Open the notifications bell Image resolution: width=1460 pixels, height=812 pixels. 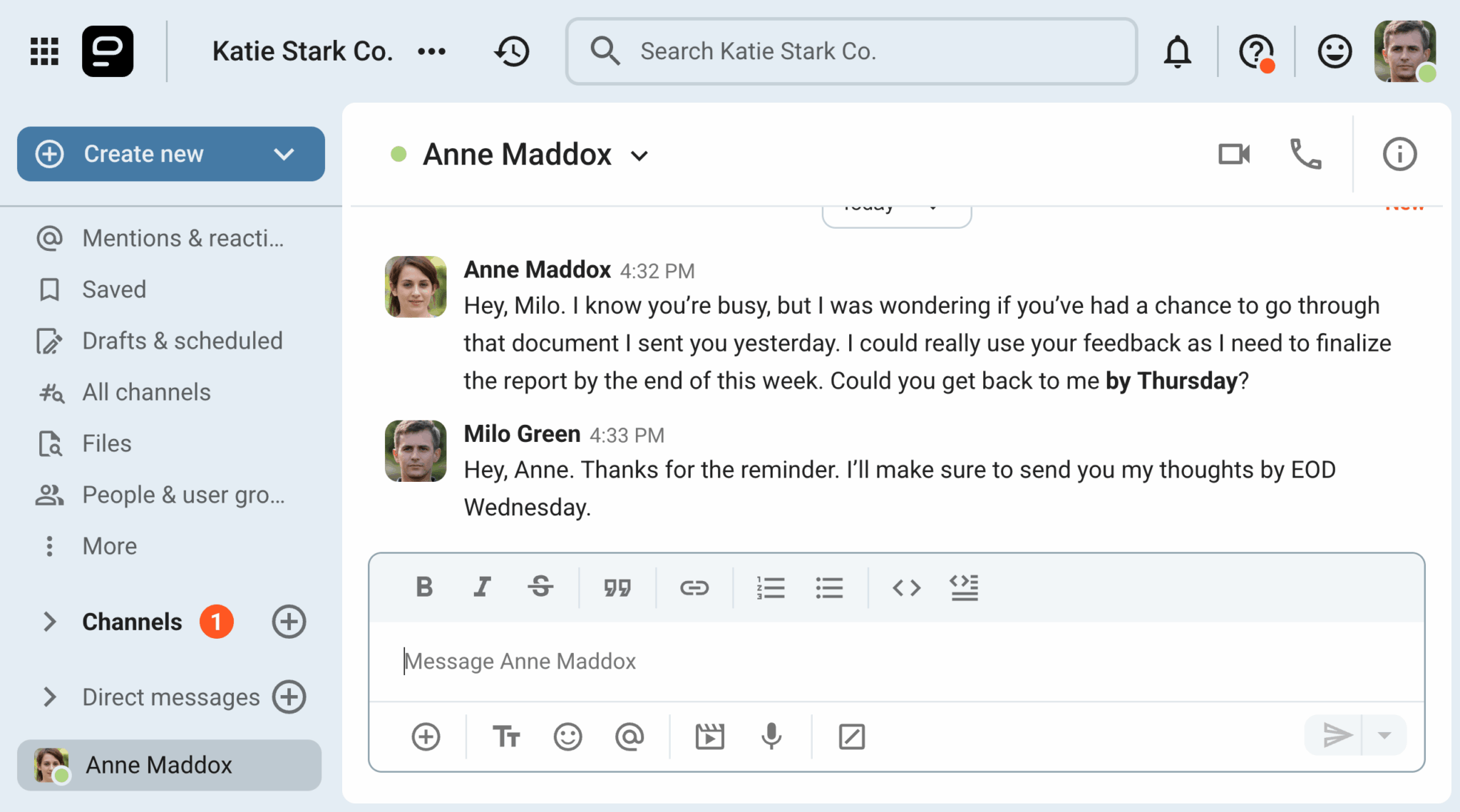point(1178,51)
